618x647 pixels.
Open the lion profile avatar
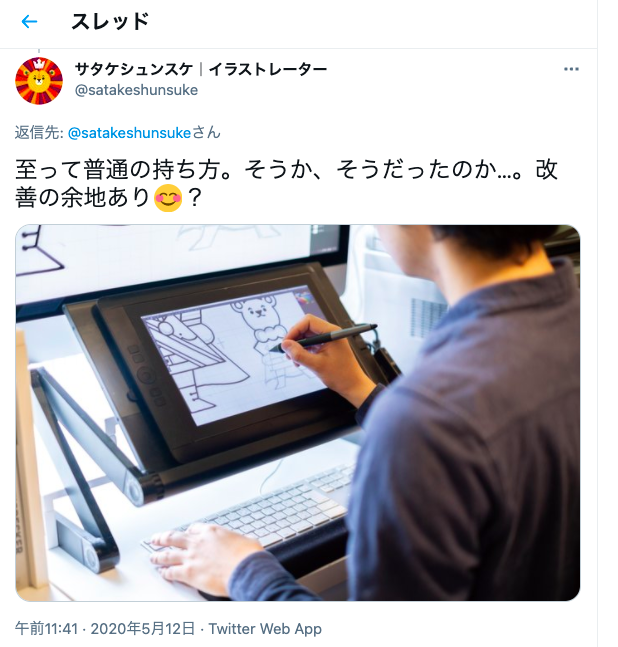coord(39,81)
